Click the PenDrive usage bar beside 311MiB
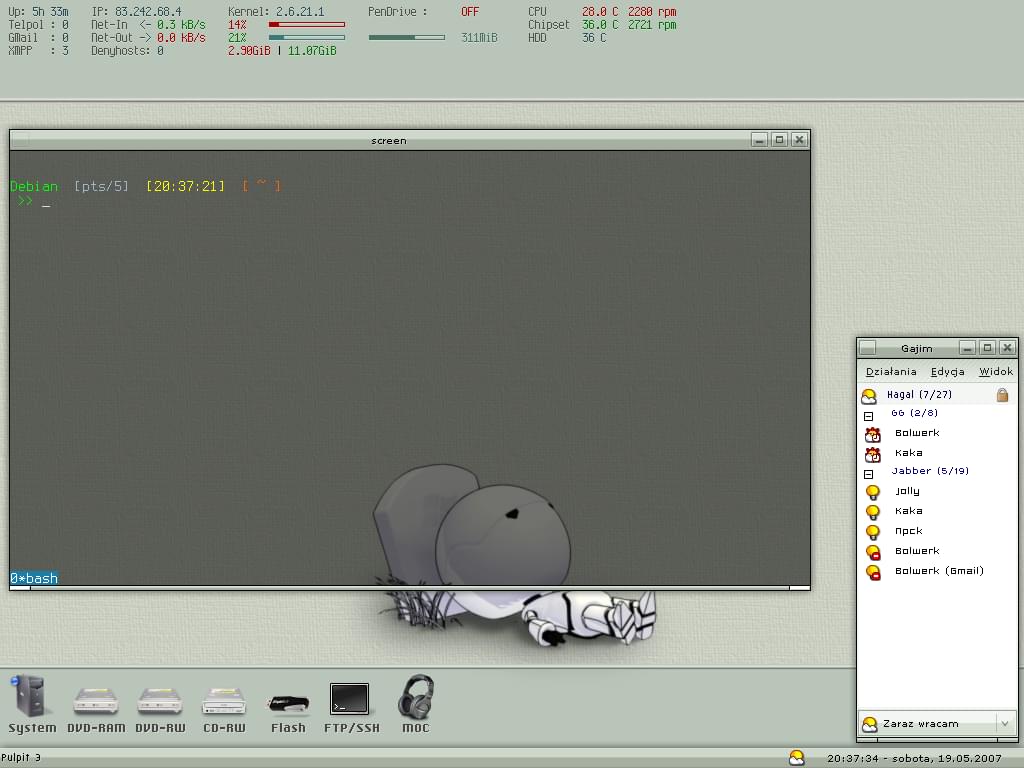The height and width of the screenshot is (768, 1024). click(406, 38)
